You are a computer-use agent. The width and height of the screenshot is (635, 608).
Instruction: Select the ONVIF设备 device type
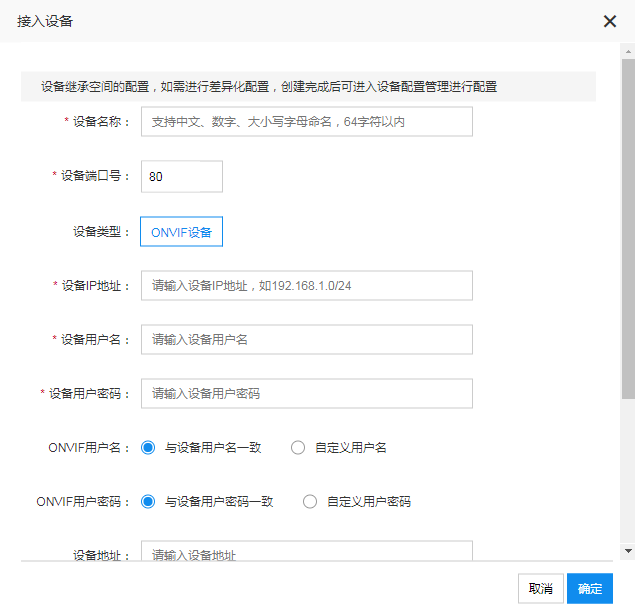181,232
